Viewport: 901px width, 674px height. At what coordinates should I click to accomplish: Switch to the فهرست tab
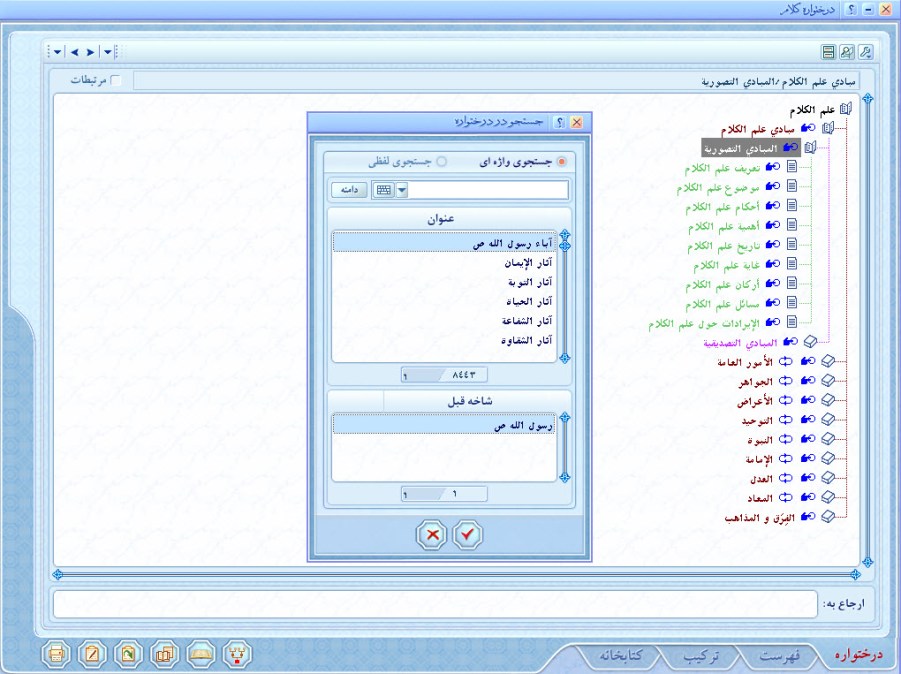click(x=778, y=656)
